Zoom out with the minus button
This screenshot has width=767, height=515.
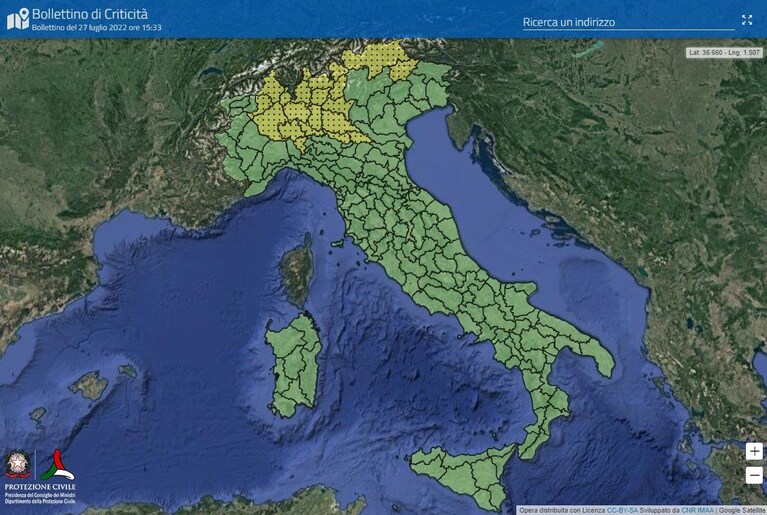tap(754, 475)
